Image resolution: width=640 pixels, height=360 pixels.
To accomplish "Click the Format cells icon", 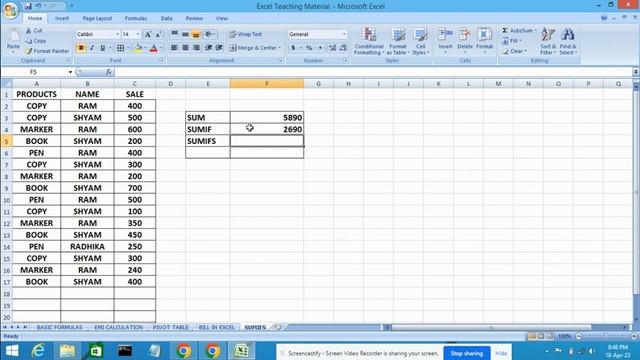I will 484,34.
